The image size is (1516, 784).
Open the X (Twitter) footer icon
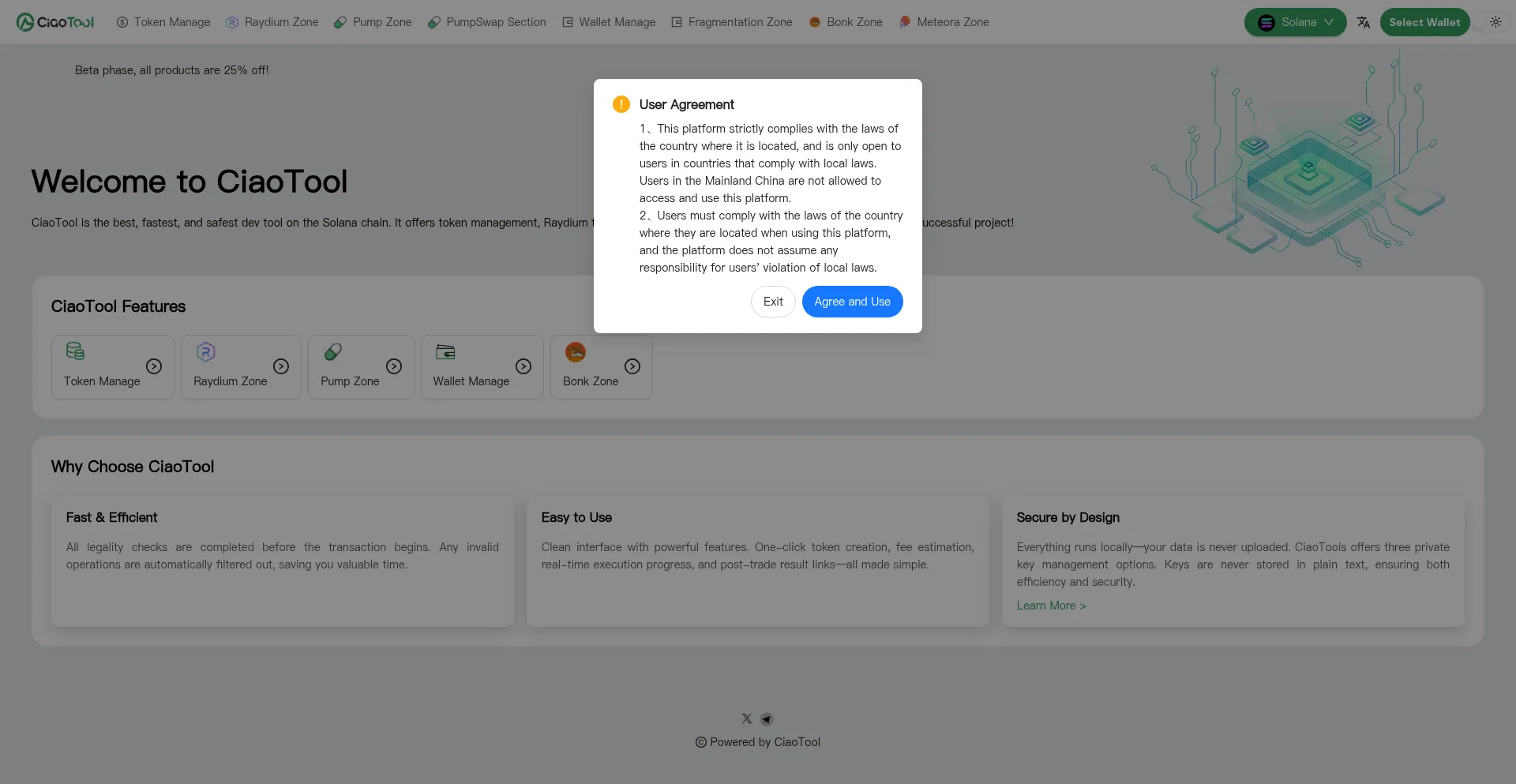(x=747, y=718)
